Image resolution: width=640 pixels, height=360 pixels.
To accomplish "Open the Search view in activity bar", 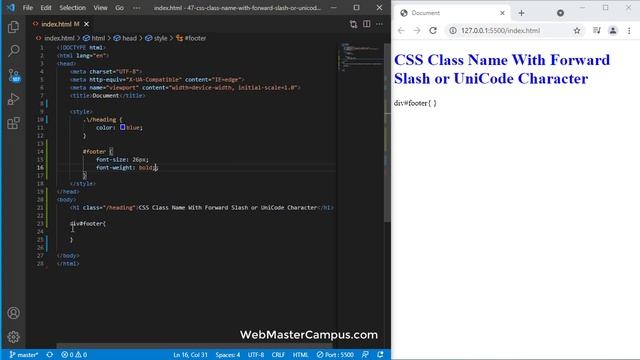I will (x=13, y=51).
